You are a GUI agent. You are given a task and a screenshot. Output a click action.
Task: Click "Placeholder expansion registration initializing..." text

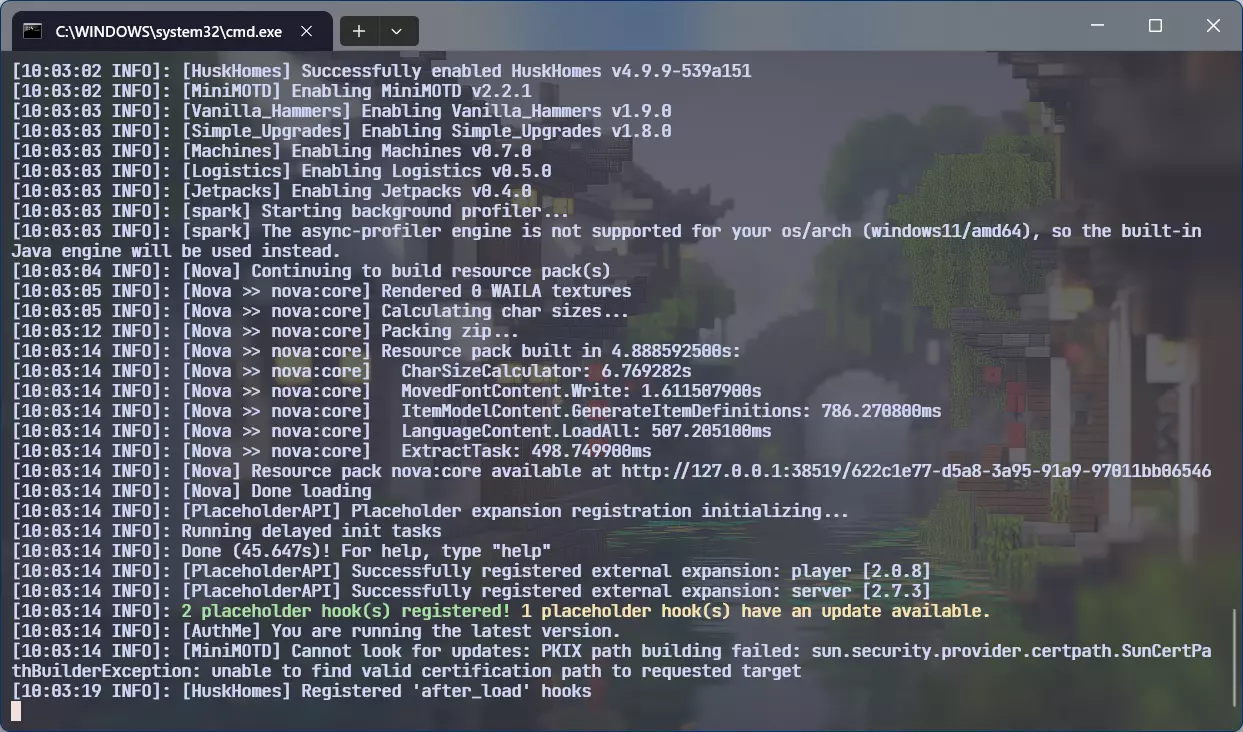(600, 511)
